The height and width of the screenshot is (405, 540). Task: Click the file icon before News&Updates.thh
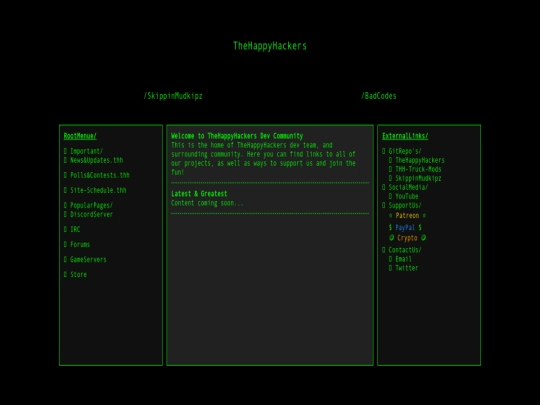pyautogui.click(x=65, y=160)
